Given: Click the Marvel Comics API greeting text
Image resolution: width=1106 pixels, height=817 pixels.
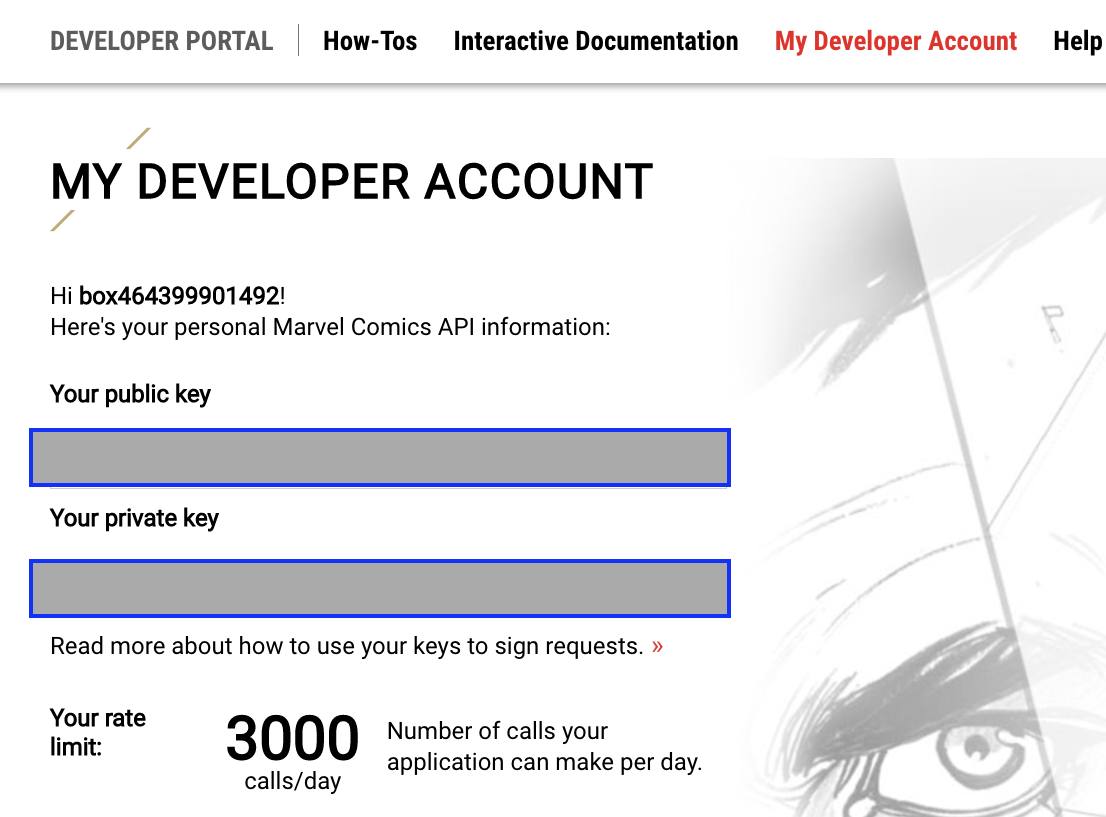Looking at the screenshot, I should point(330,327).
